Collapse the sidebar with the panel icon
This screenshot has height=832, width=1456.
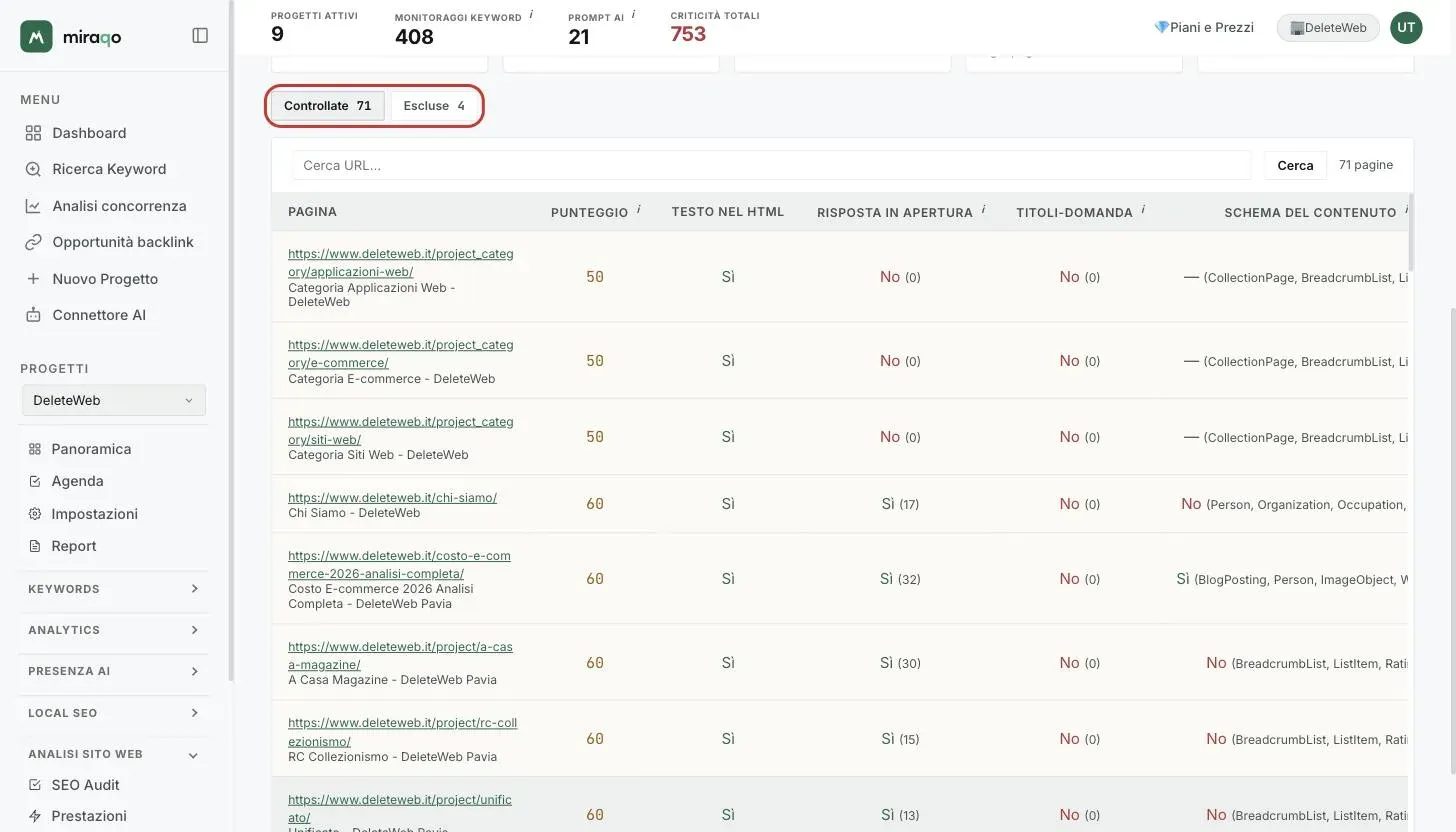tap(200, 36)
